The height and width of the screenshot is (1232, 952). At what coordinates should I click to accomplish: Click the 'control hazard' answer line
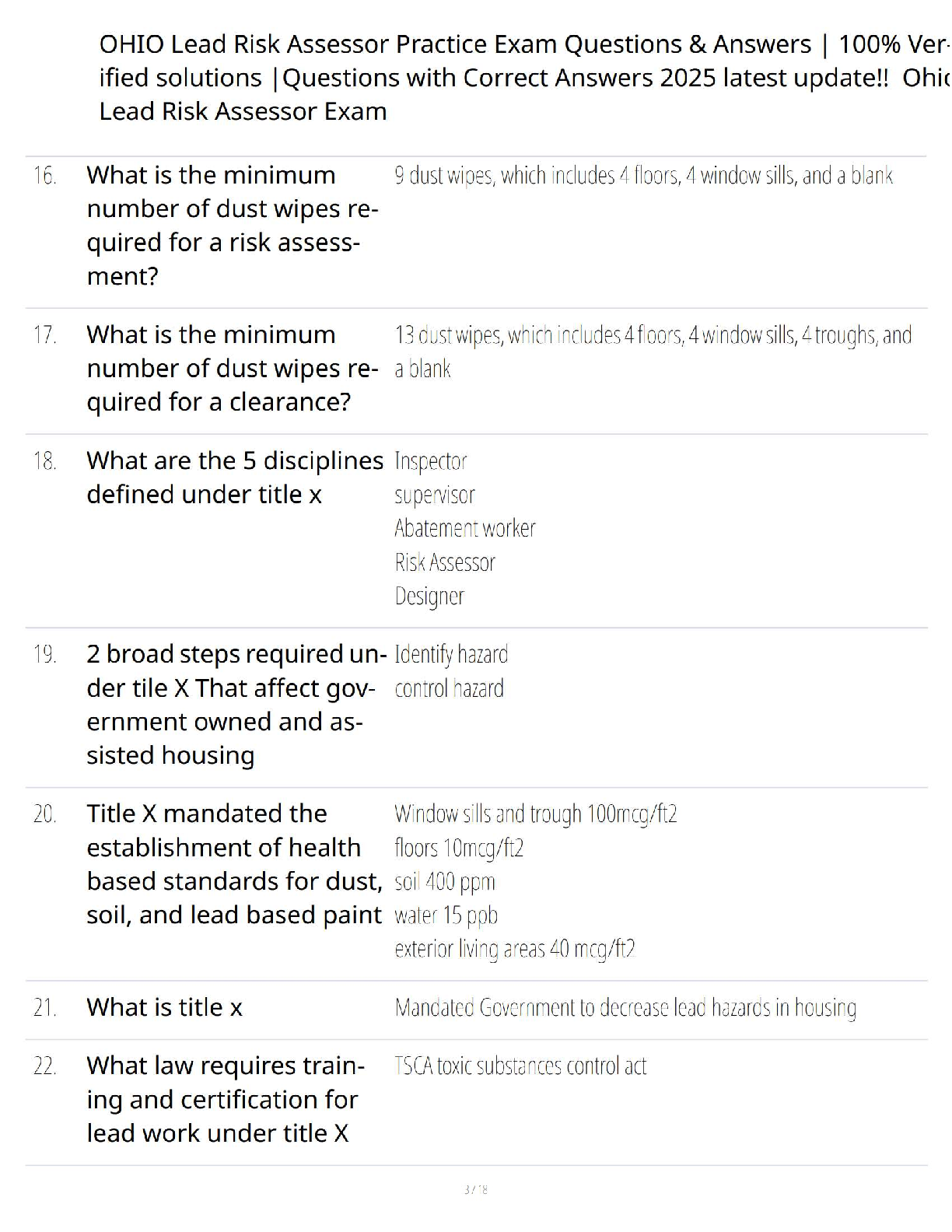tap(449, 689)
